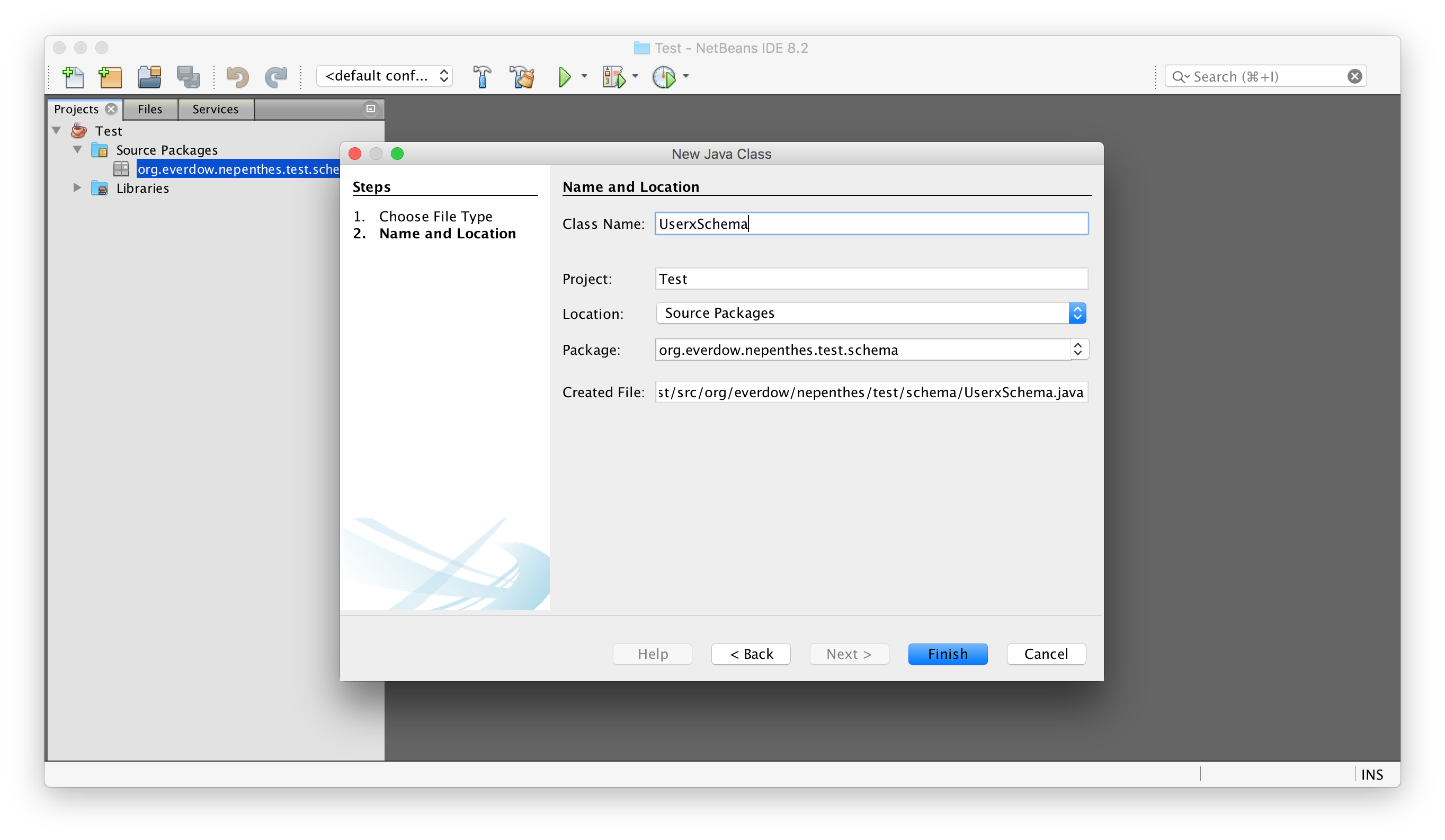This screenshot has height=840, width=1445.
Task: Click the Project field showing Test
Action: (x=871, y=279)
